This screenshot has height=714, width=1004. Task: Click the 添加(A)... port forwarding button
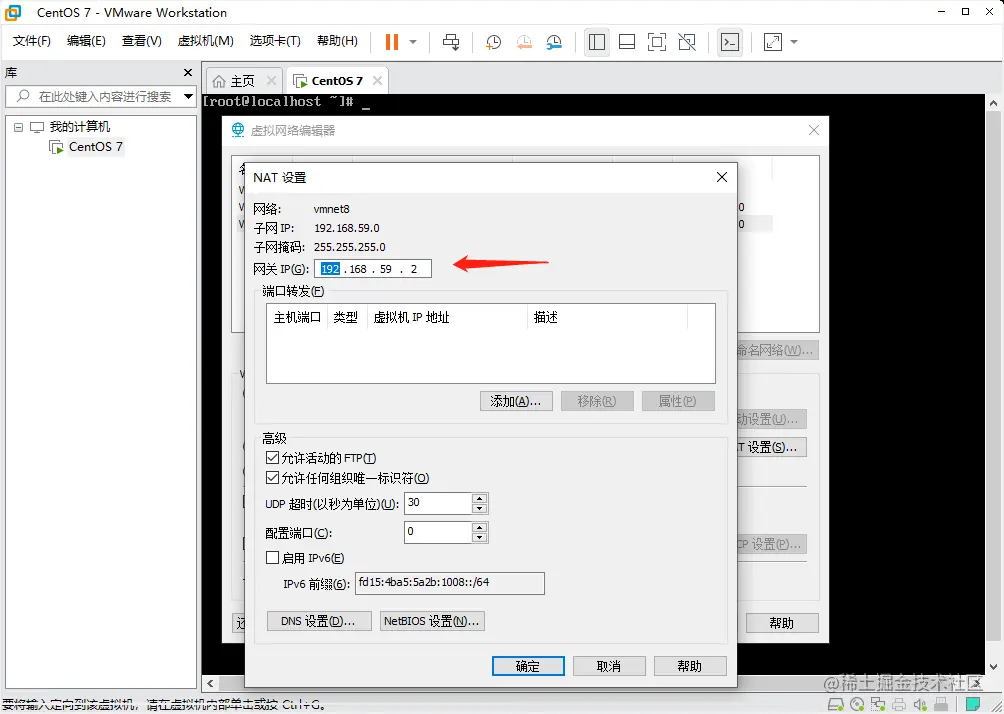(516, 402)
